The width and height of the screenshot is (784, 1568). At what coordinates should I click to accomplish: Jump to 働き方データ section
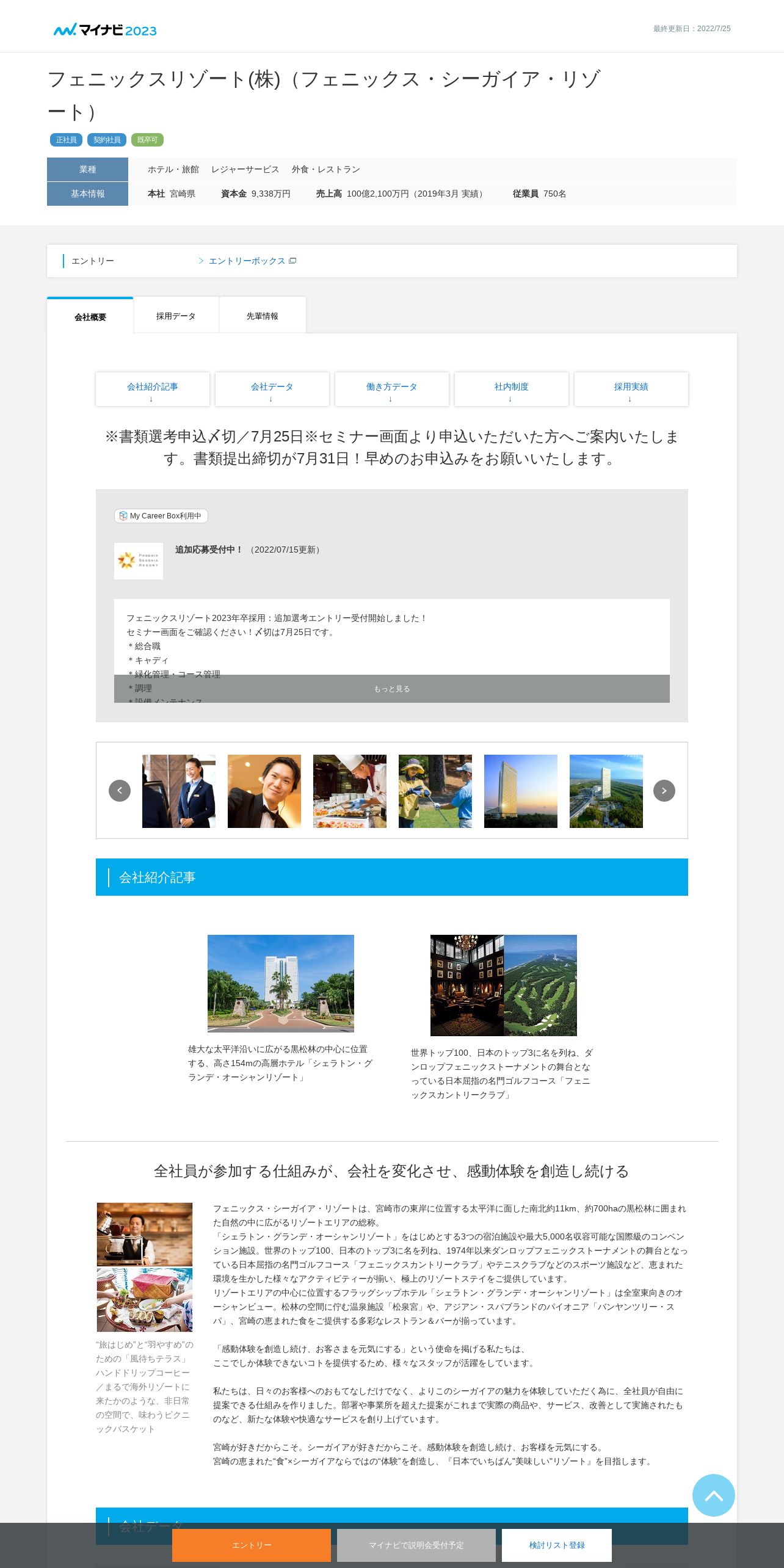(x=392, y=389)
